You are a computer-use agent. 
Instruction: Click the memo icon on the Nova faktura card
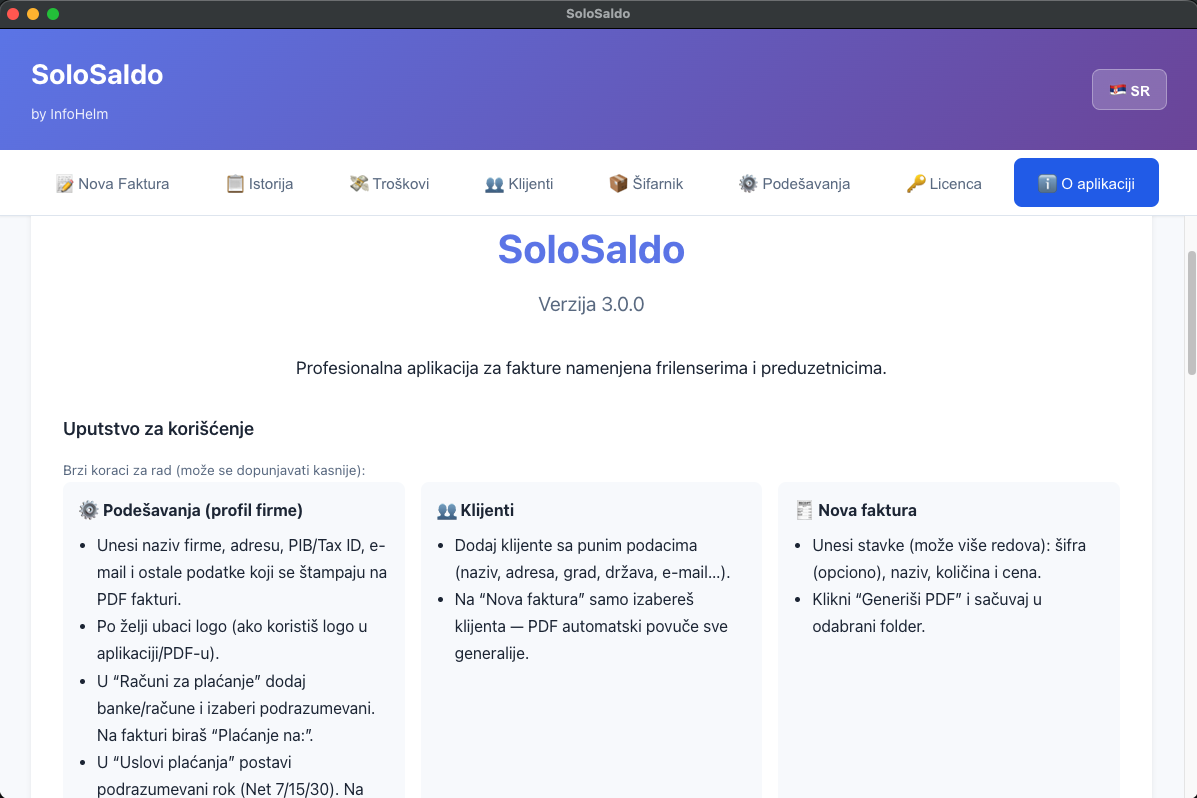coord(804,509)
